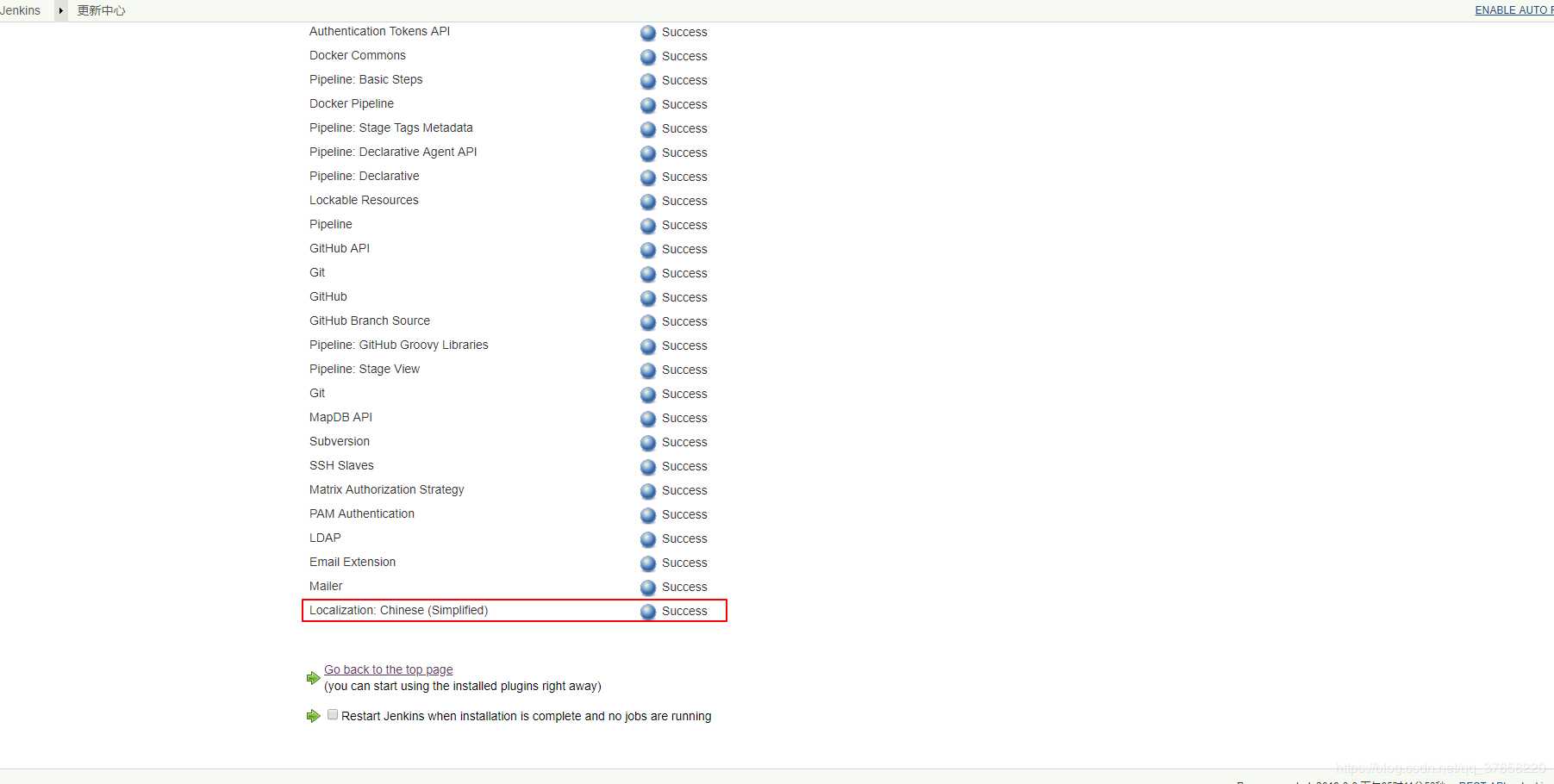Select the GitHub API plugin name
This screenshot has width=1554, height=784.
(x=340, y=248)
